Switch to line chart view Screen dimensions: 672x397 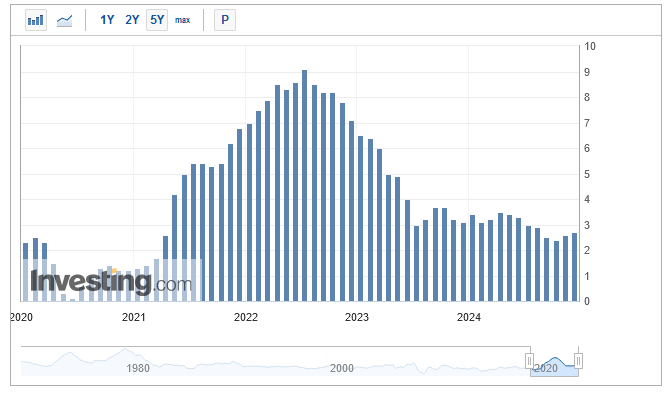coord(64,20)
